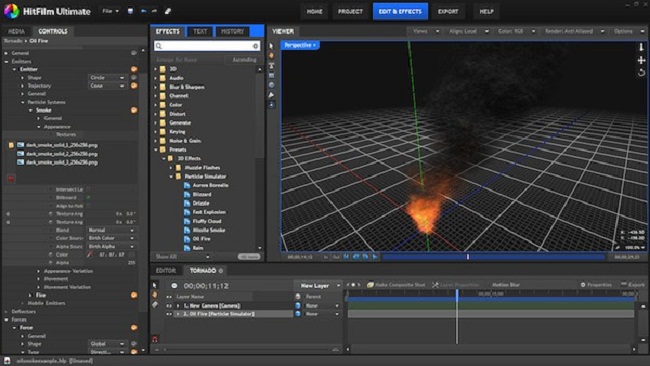
Task: Toggle visibility of New Camera layer
Action: (169, 305)
